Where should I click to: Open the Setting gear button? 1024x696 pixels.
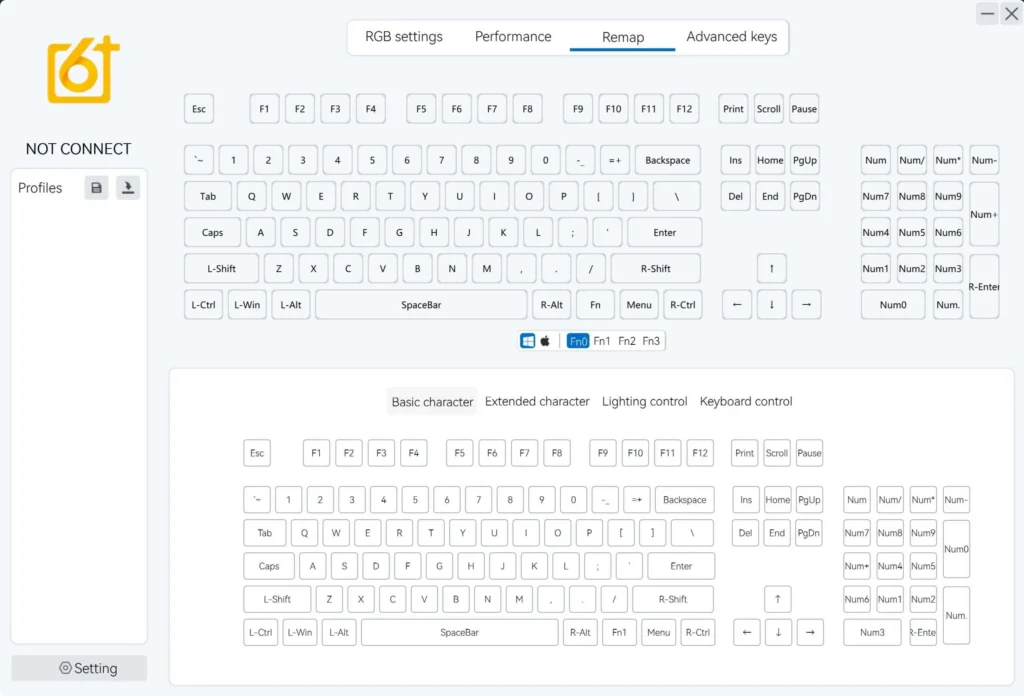[79, 668]
